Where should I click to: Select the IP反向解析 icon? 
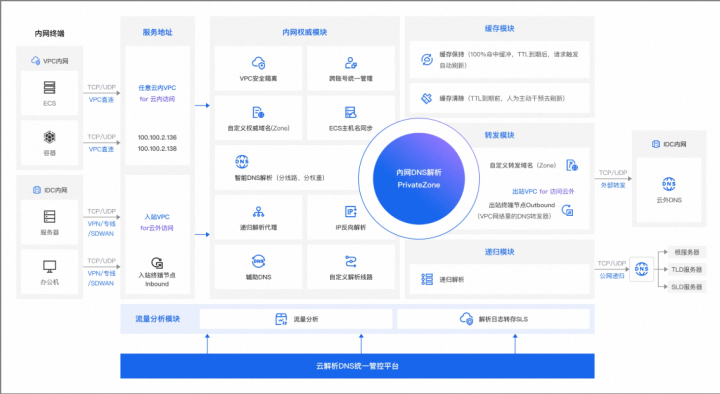351,212
